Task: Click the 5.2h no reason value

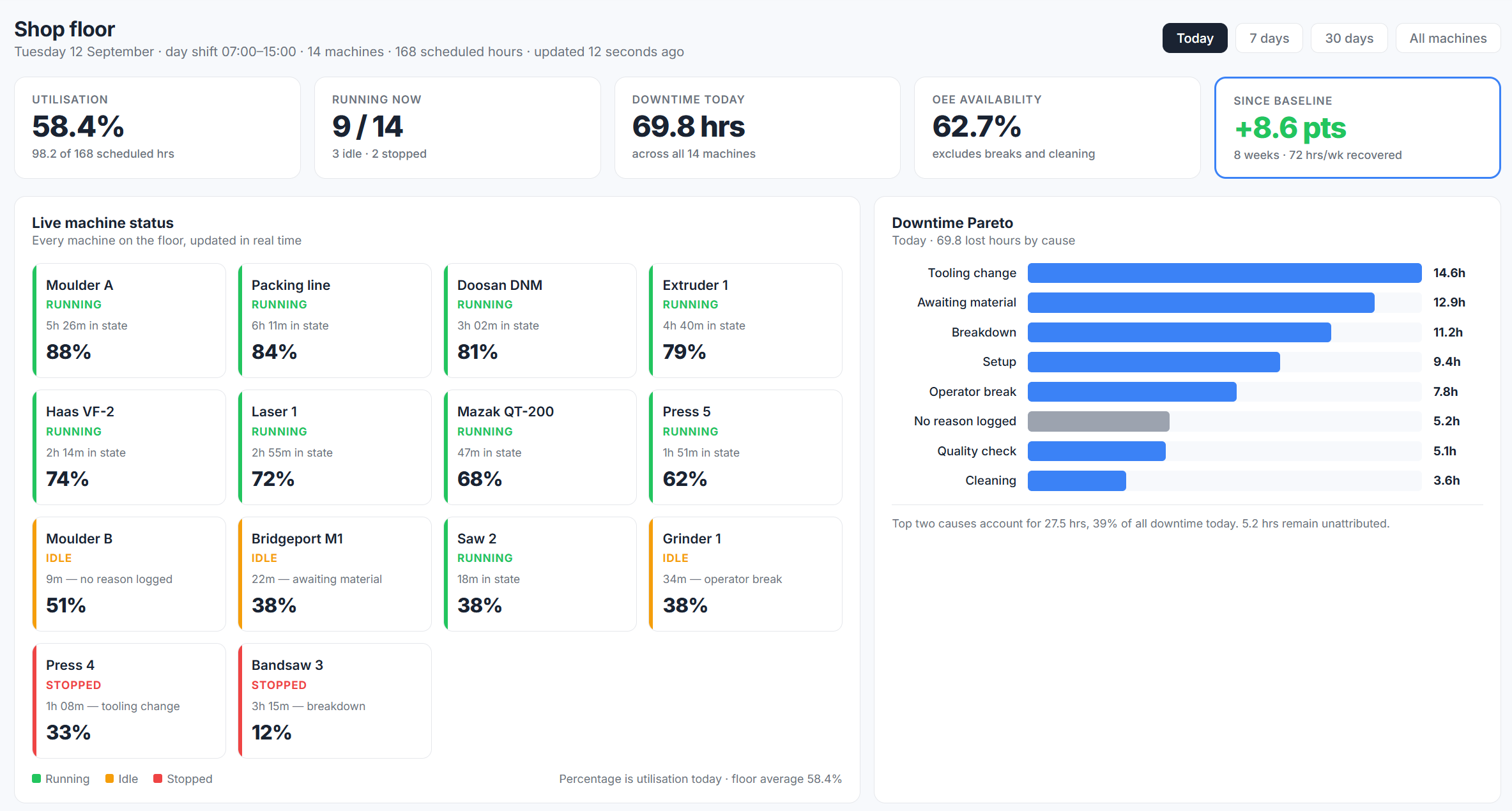Action: pos(1446,421)
